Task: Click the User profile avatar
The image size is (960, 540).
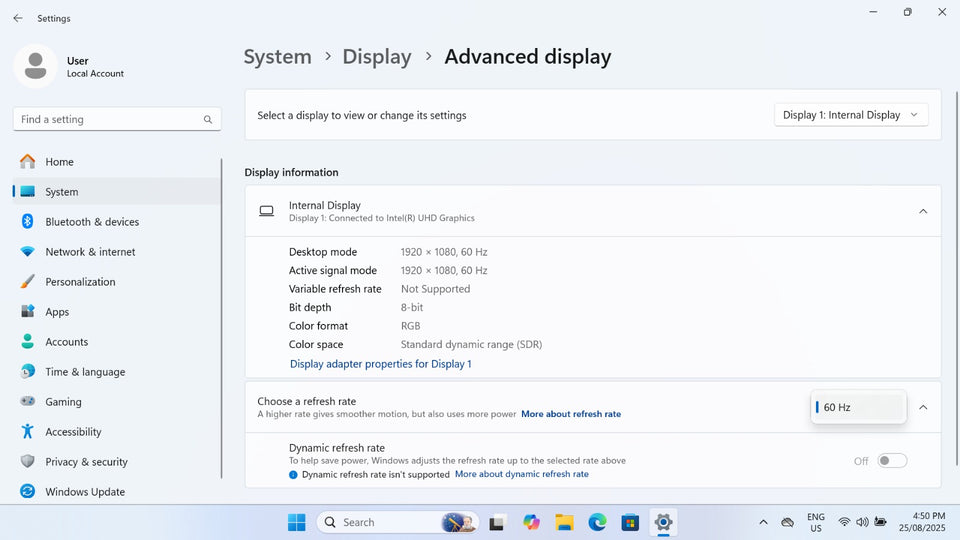Action: coord(36,66)
